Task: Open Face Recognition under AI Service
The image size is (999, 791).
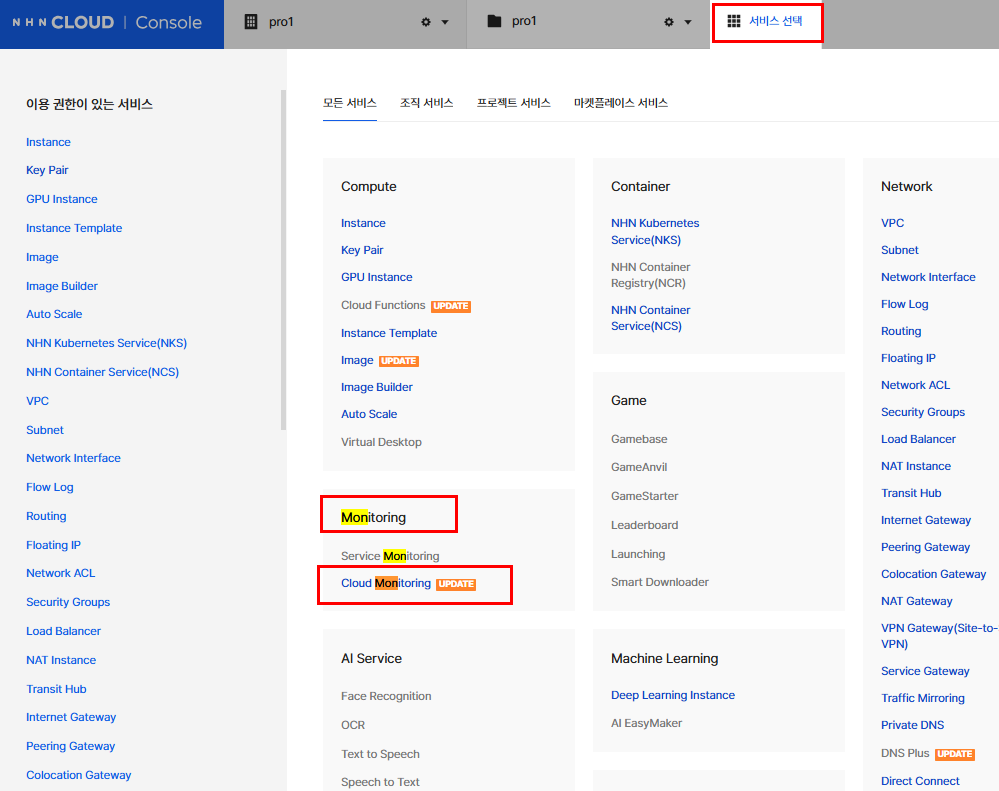Action: coord(386,696)
